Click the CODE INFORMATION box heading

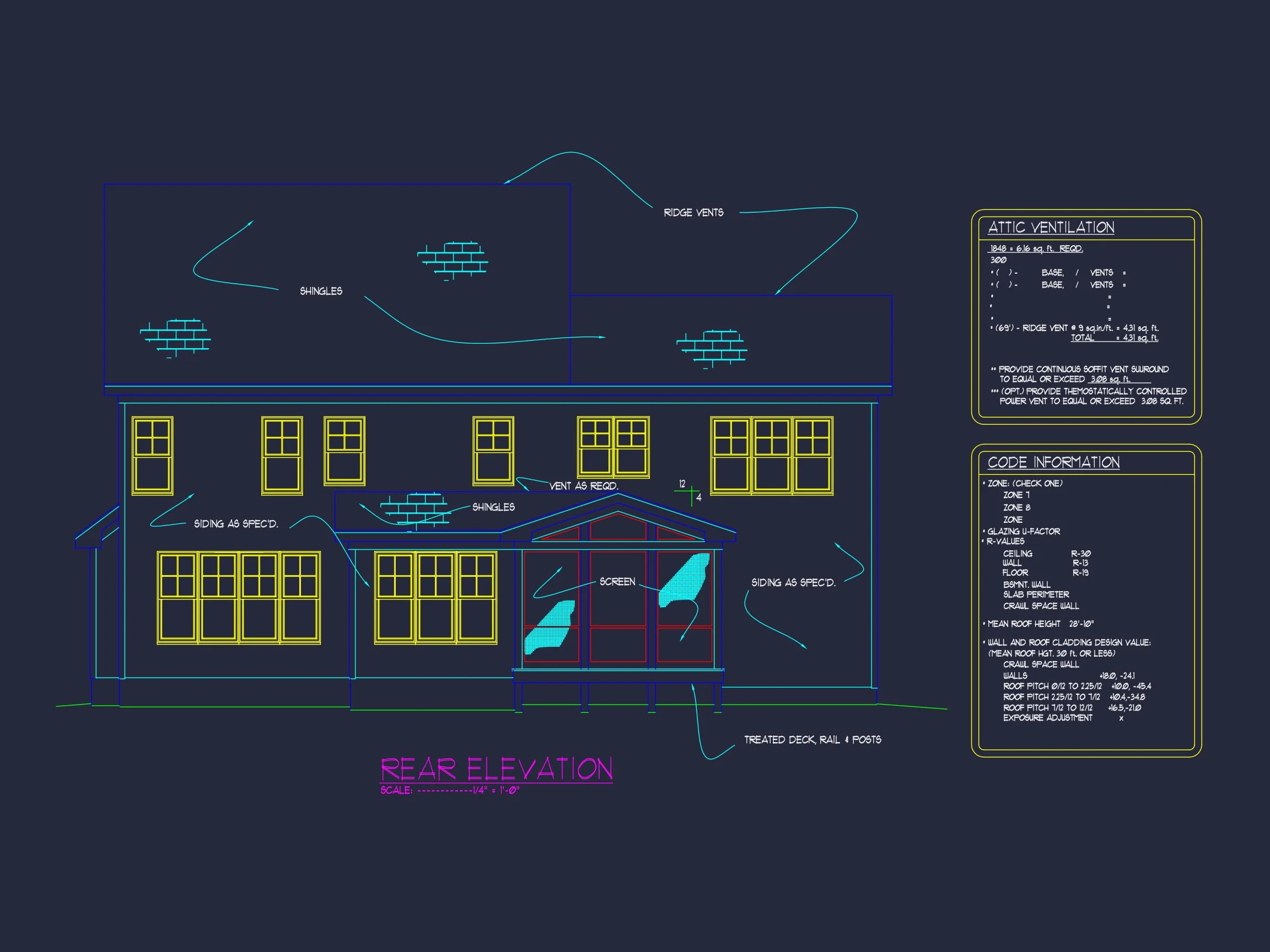[x=1053, y=463]
